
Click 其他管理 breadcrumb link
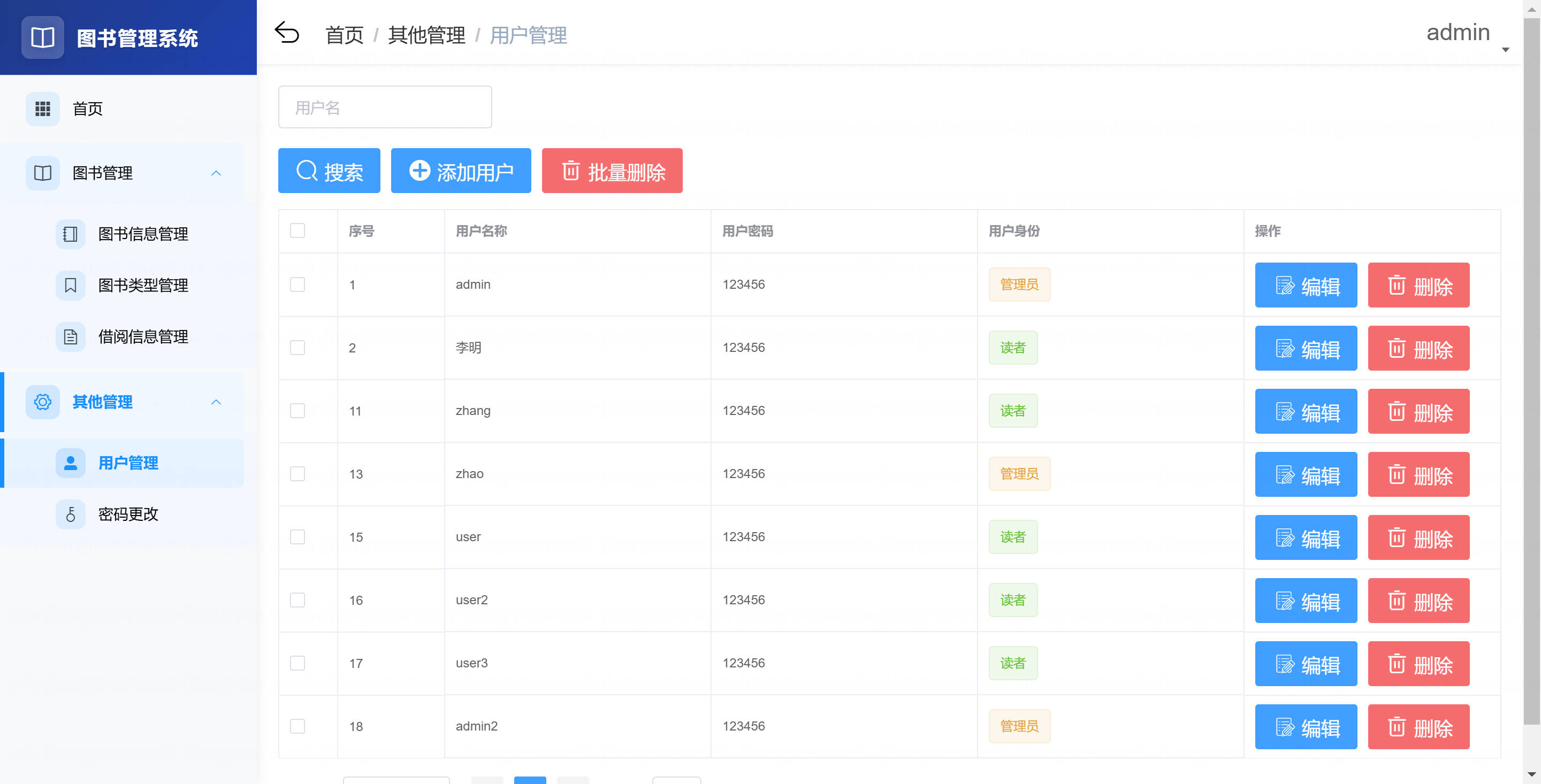coord(426,35)
